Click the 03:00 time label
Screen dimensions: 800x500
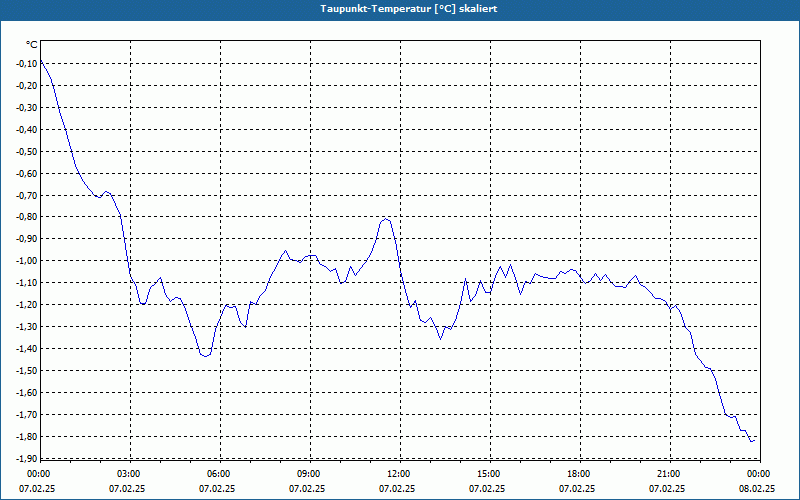[x=128, y=474]
